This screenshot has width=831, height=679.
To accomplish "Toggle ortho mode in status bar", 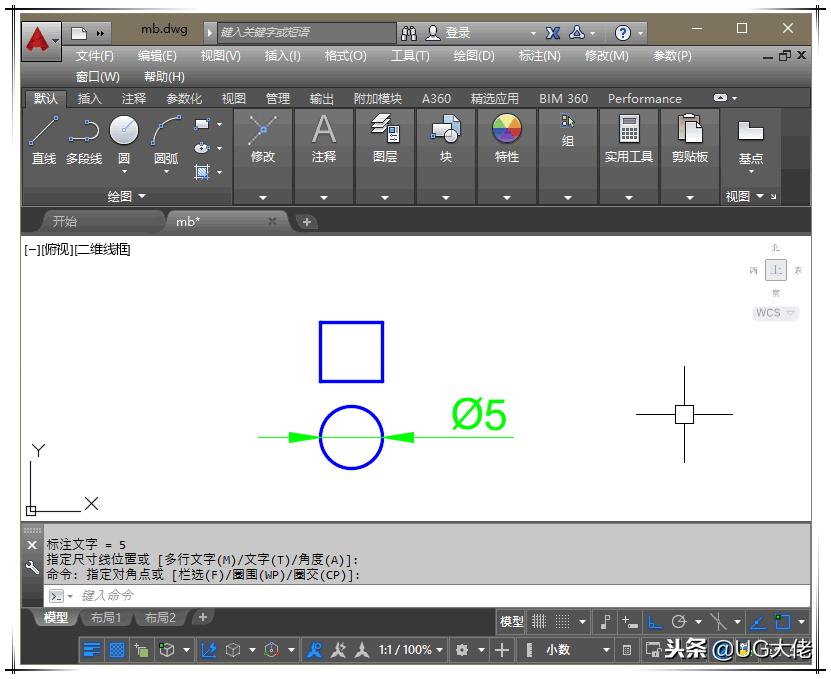I will (x=655, y=622).
